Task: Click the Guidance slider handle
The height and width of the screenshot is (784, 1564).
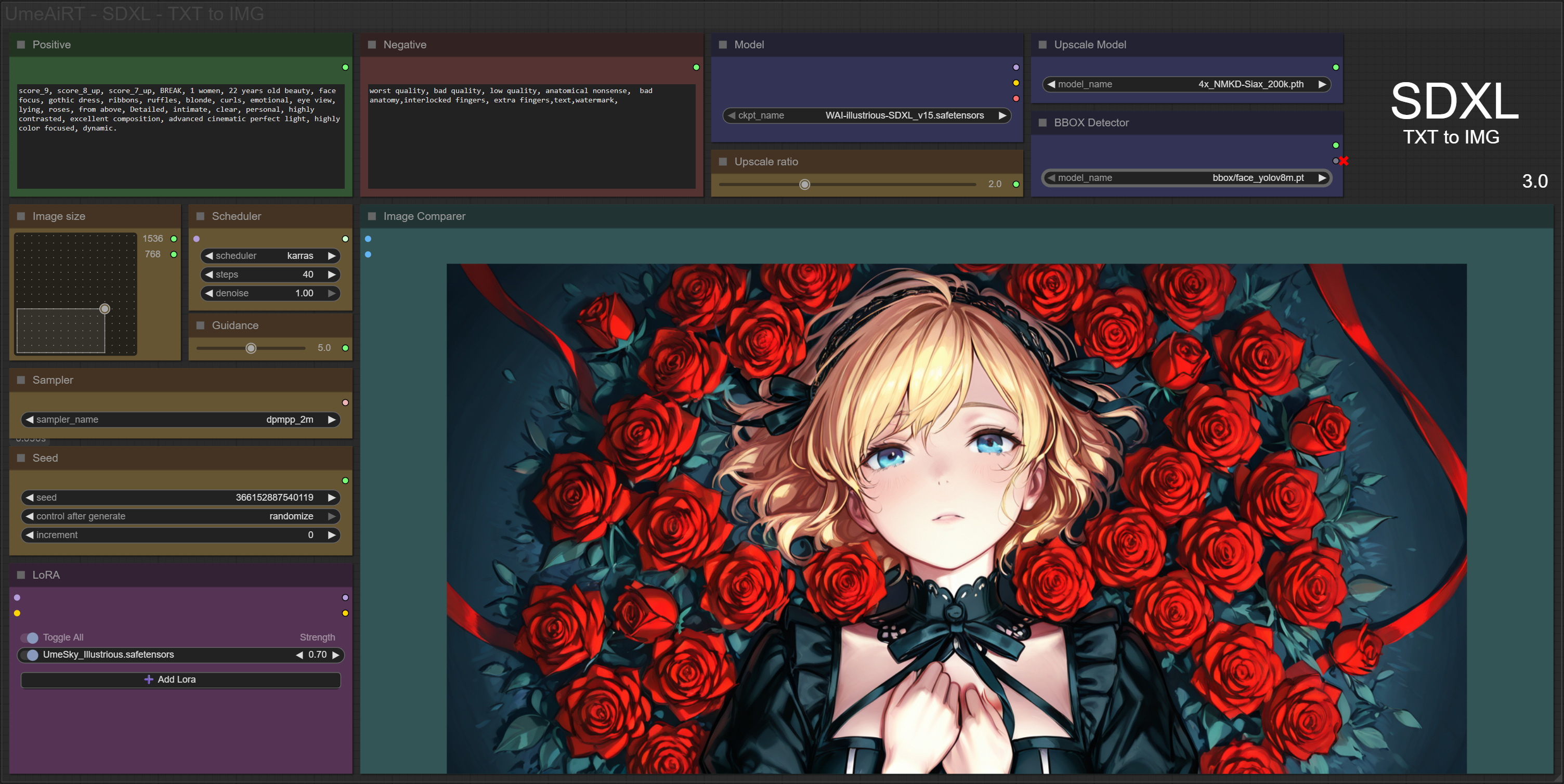Action: pyautogui.click(x=251, y=348)
